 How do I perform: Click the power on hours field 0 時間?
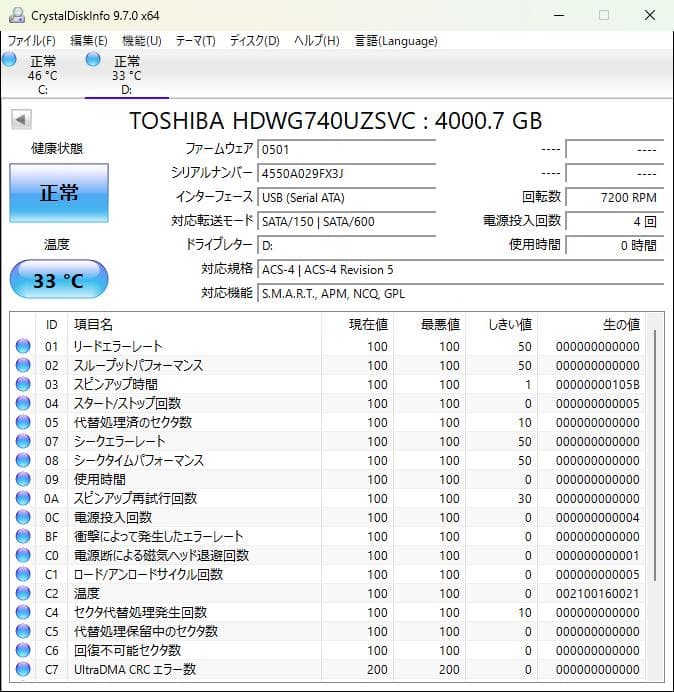tap(614, 245)
